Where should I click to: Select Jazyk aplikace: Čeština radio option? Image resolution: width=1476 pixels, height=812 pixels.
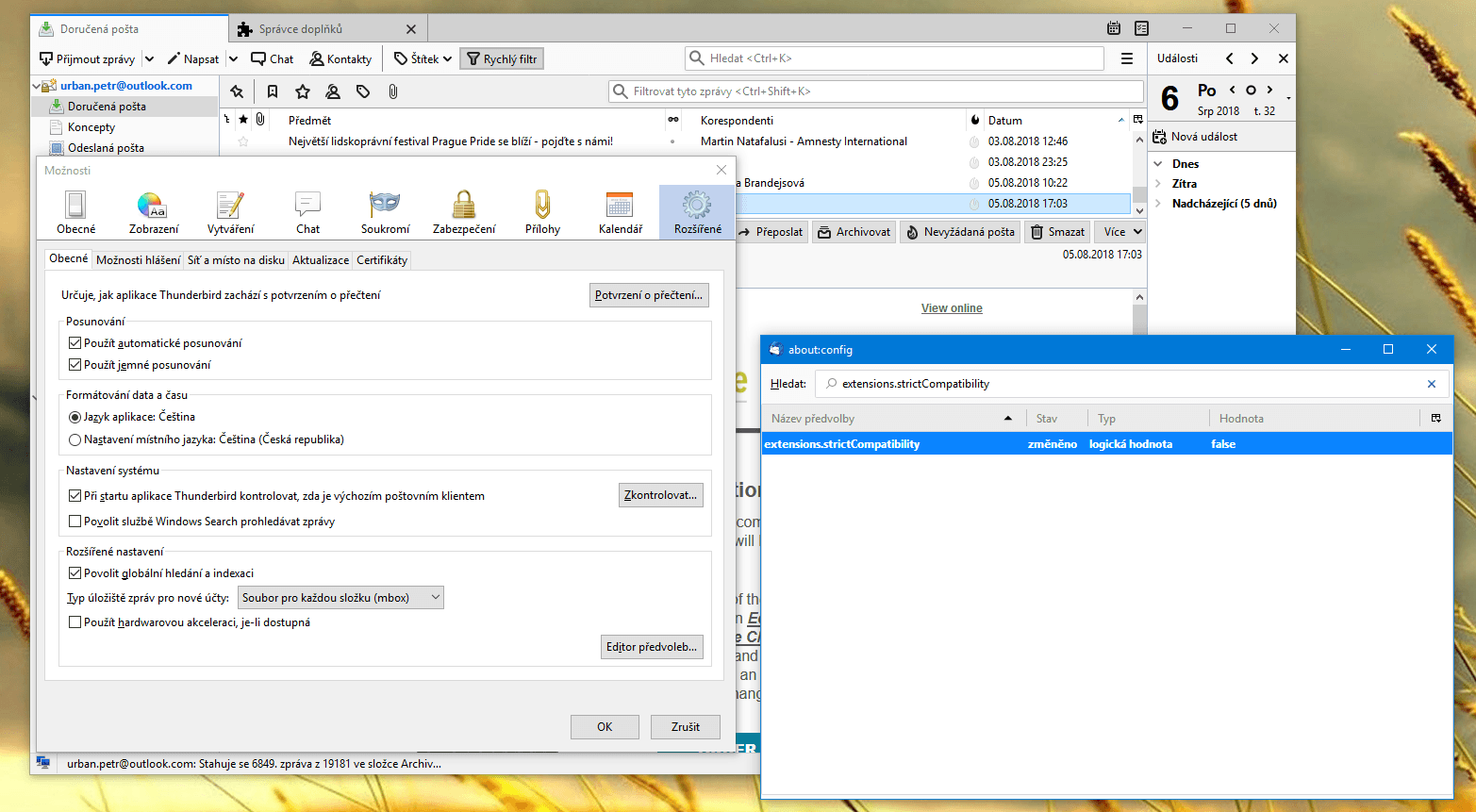pos(75,417)
